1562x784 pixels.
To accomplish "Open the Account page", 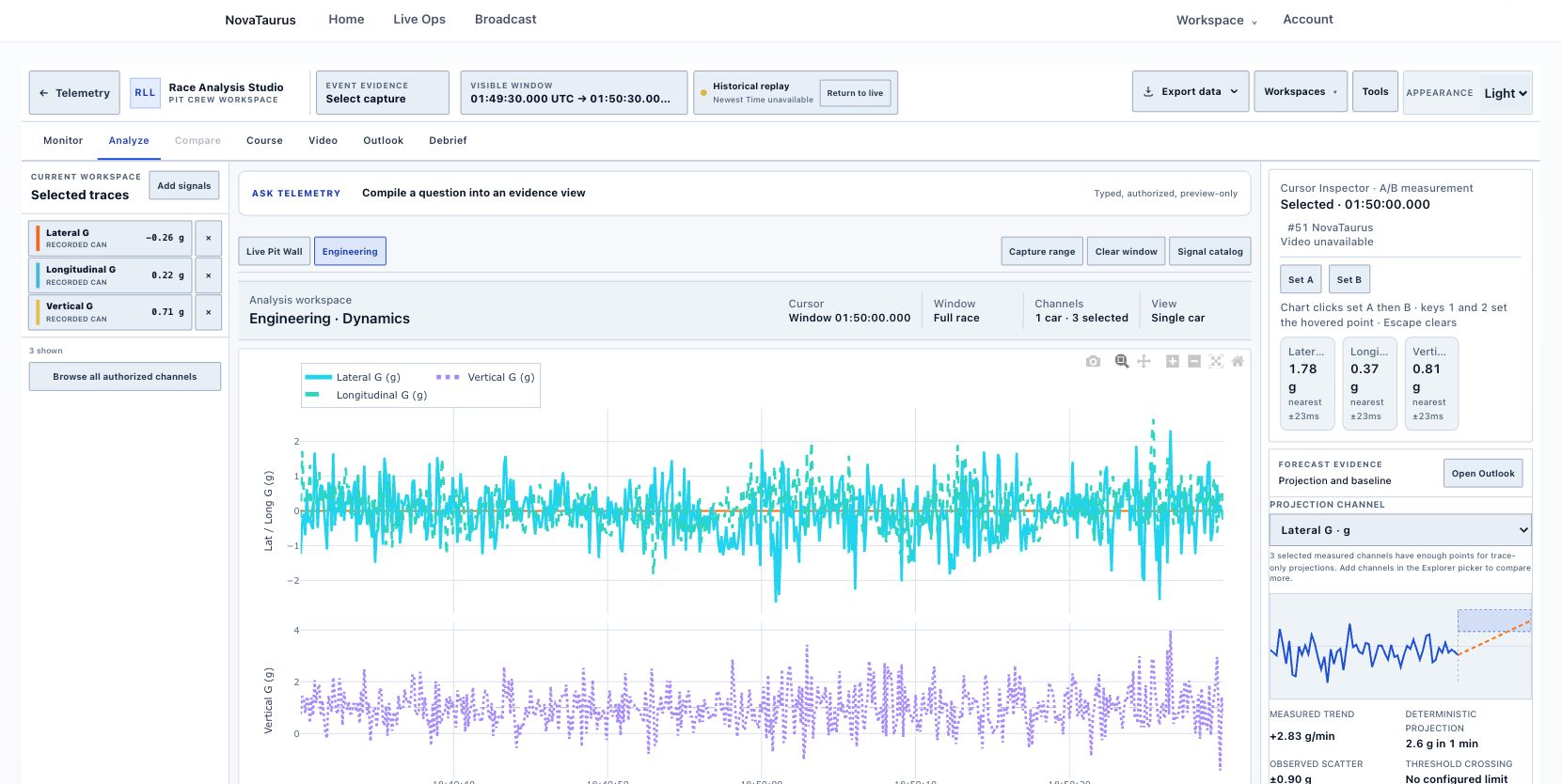I will [1308, 20].
